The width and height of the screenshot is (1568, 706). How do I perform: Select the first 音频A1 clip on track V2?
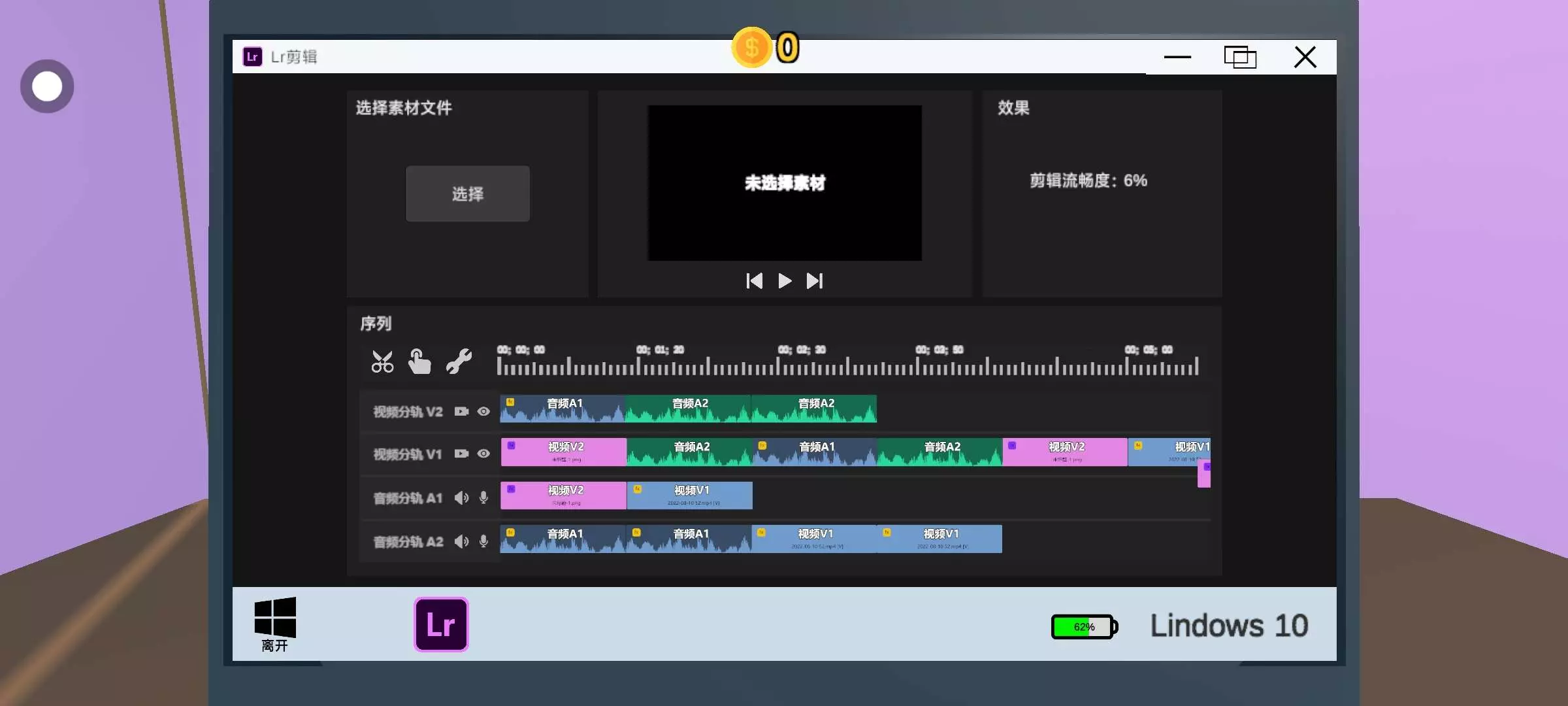point(563,409)
